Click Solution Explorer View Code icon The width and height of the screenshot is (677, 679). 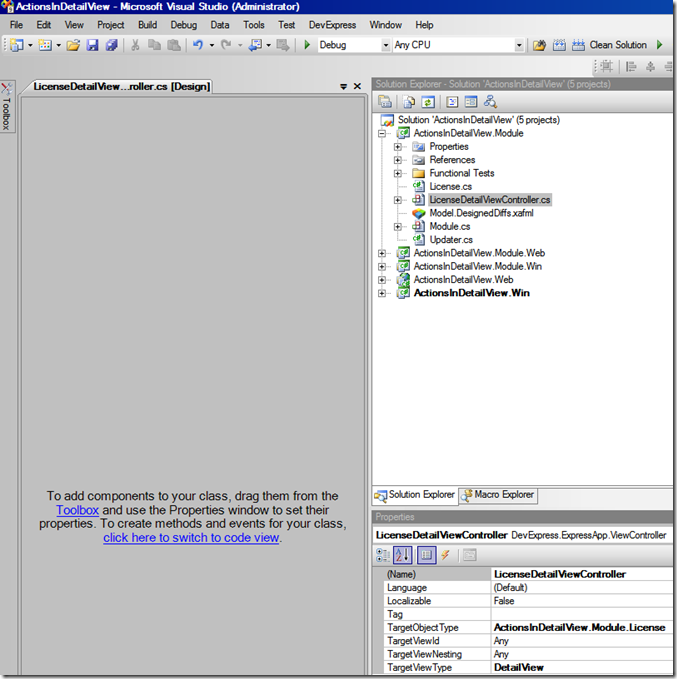(452, 102)
